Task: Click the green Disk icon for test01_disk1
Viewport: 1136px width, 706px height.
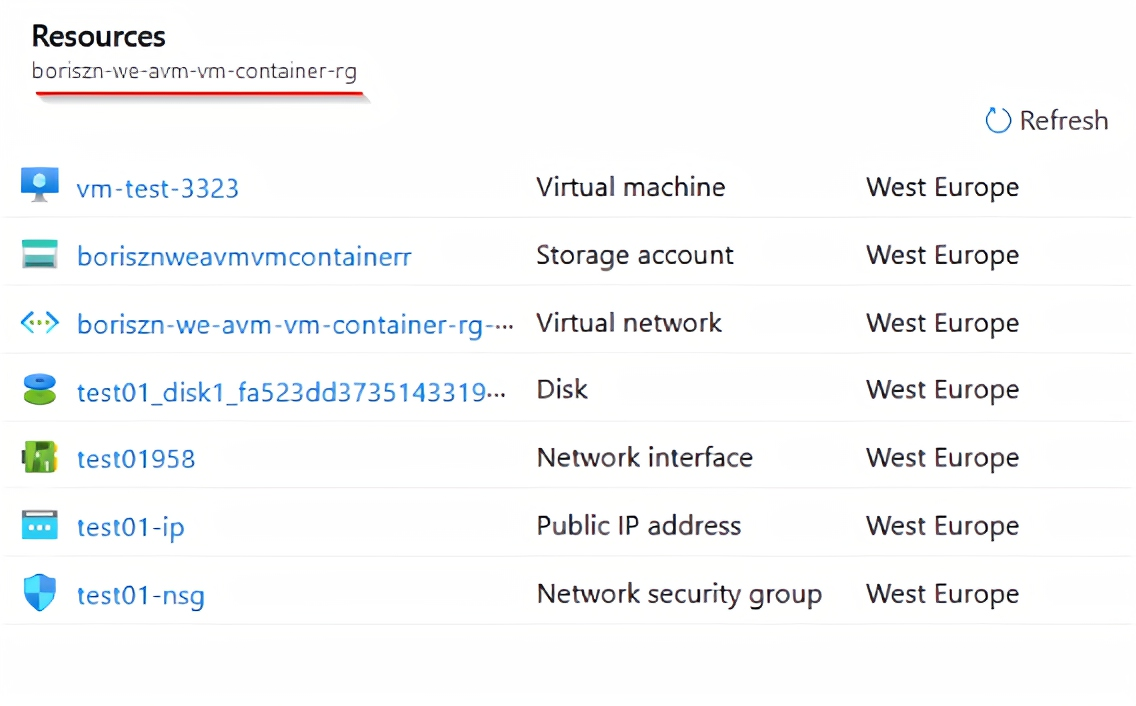Action: tap(38, 389)
